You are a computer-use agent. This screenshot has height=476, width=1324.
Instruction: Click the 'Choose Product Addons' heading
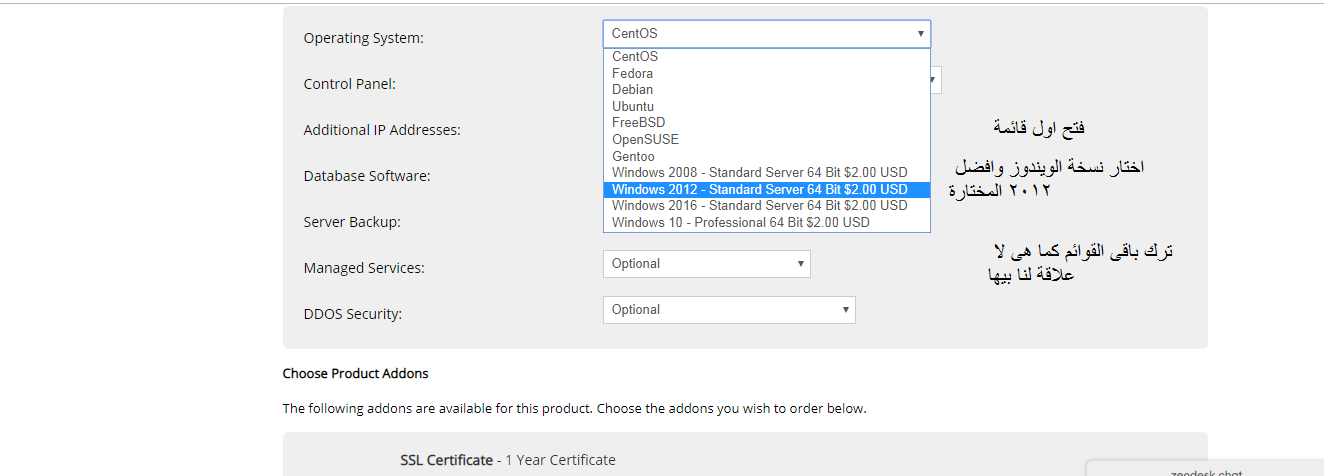coord(355,374)
